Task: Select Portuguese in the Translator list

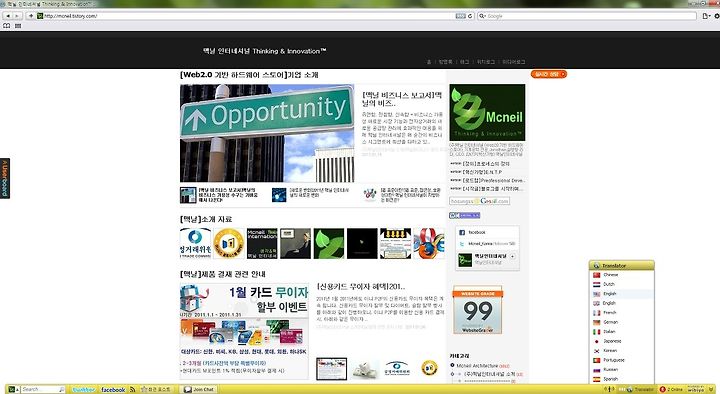Action: pyautogui.click(x=622, y=360)
